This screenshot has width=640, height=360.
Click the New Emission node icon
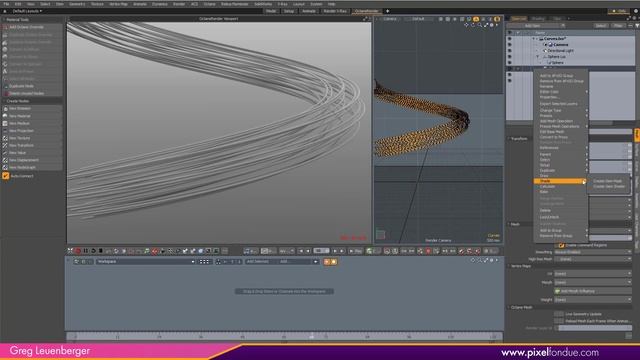pos(5,109)
